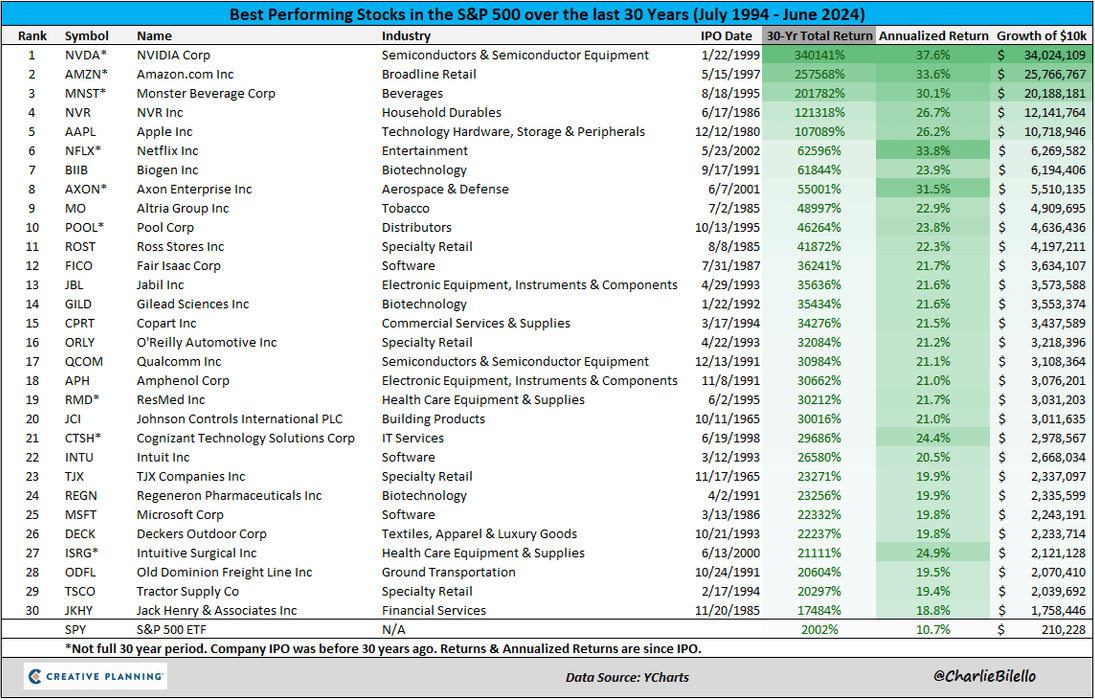Click the 257568% total return cell
This screenshot has height=700, width=1095.
[819, 74]
